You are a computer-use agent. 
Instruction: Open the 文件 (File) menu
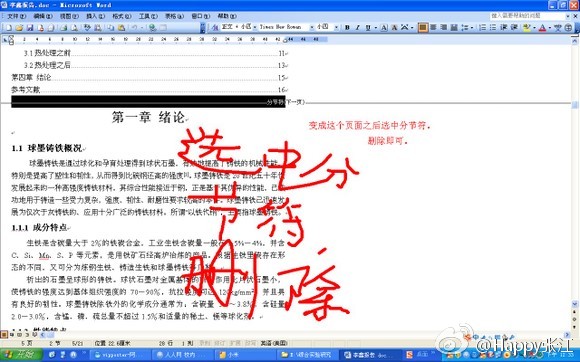(16, 16)
